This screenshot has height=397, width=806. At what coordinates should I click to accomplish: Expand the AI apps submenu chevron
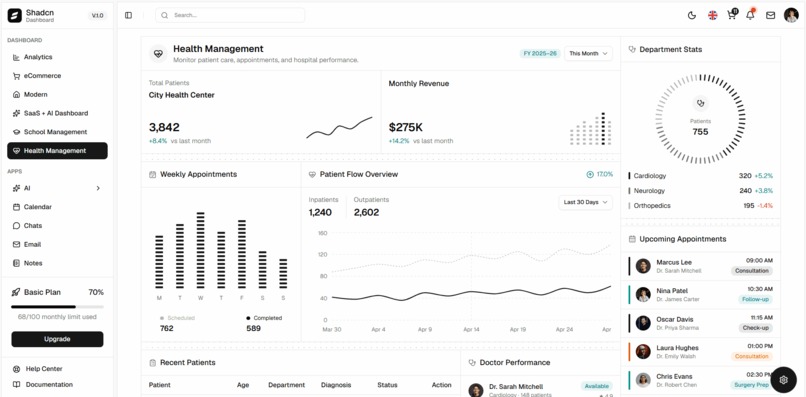click(x=98, y=188)
